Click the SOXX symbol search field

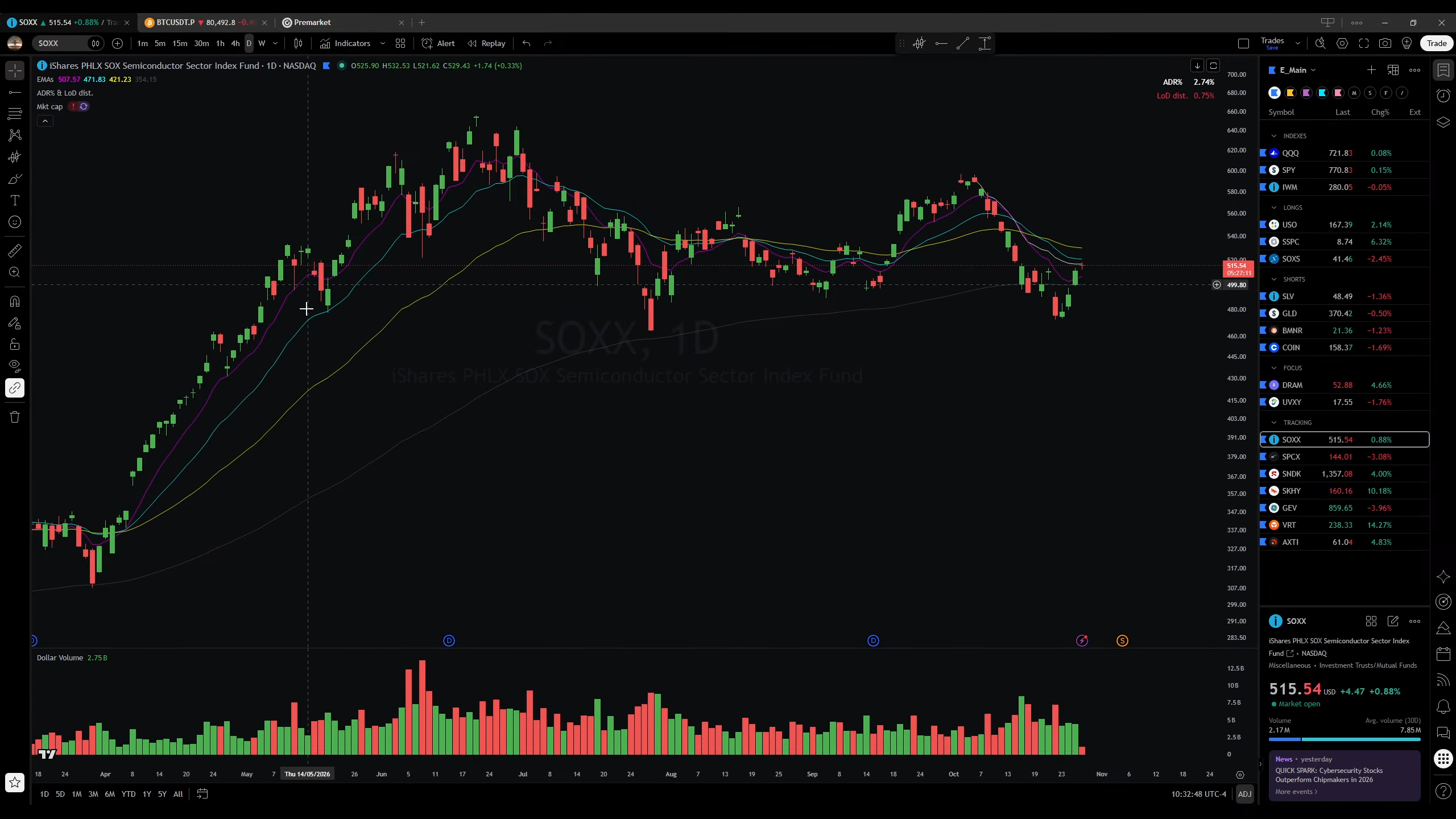pos(60,43)
